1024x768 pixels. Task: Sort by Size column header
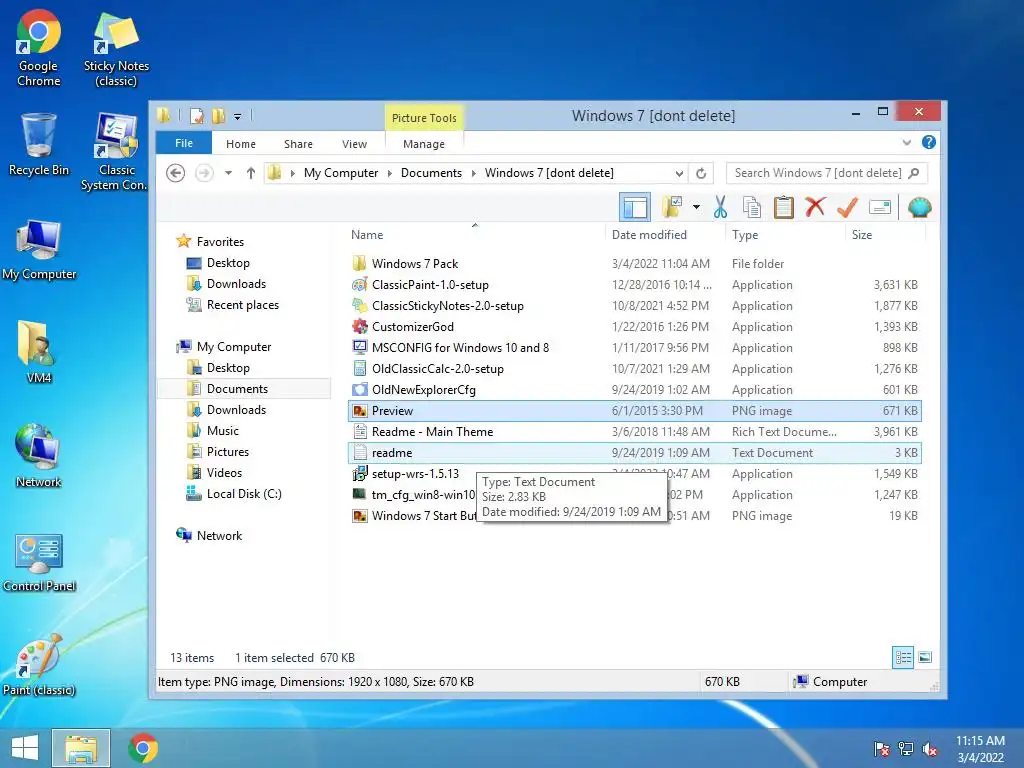861,234
